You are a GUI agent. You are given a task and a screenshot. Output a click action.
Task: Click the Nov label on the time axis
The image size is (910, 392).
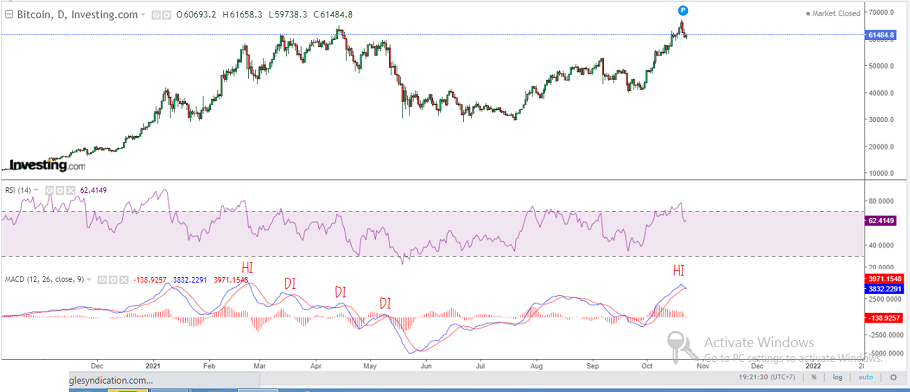[x=702, y=366]
